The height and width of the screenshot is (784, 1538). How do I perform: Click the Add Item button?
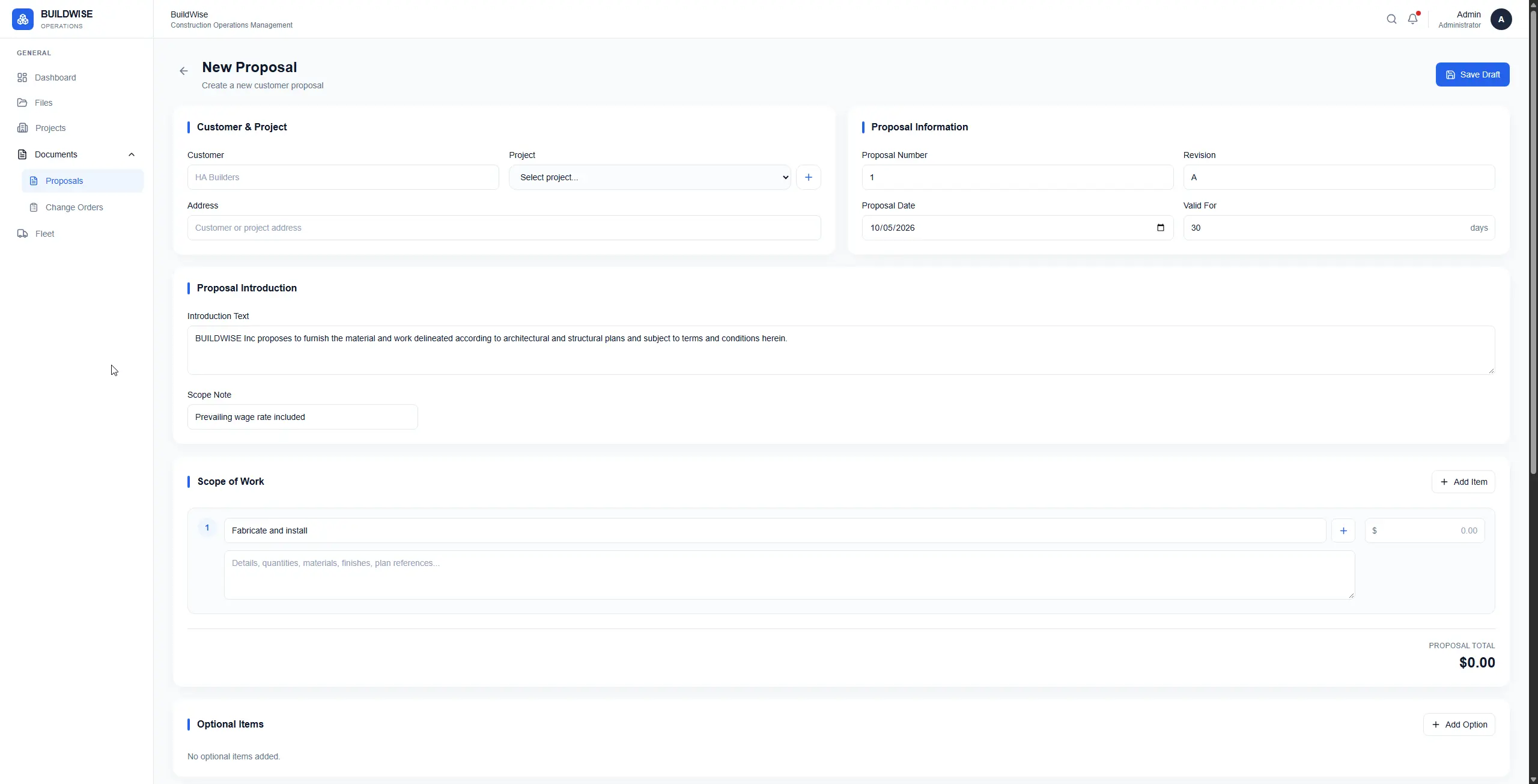tap(1463, 482)
